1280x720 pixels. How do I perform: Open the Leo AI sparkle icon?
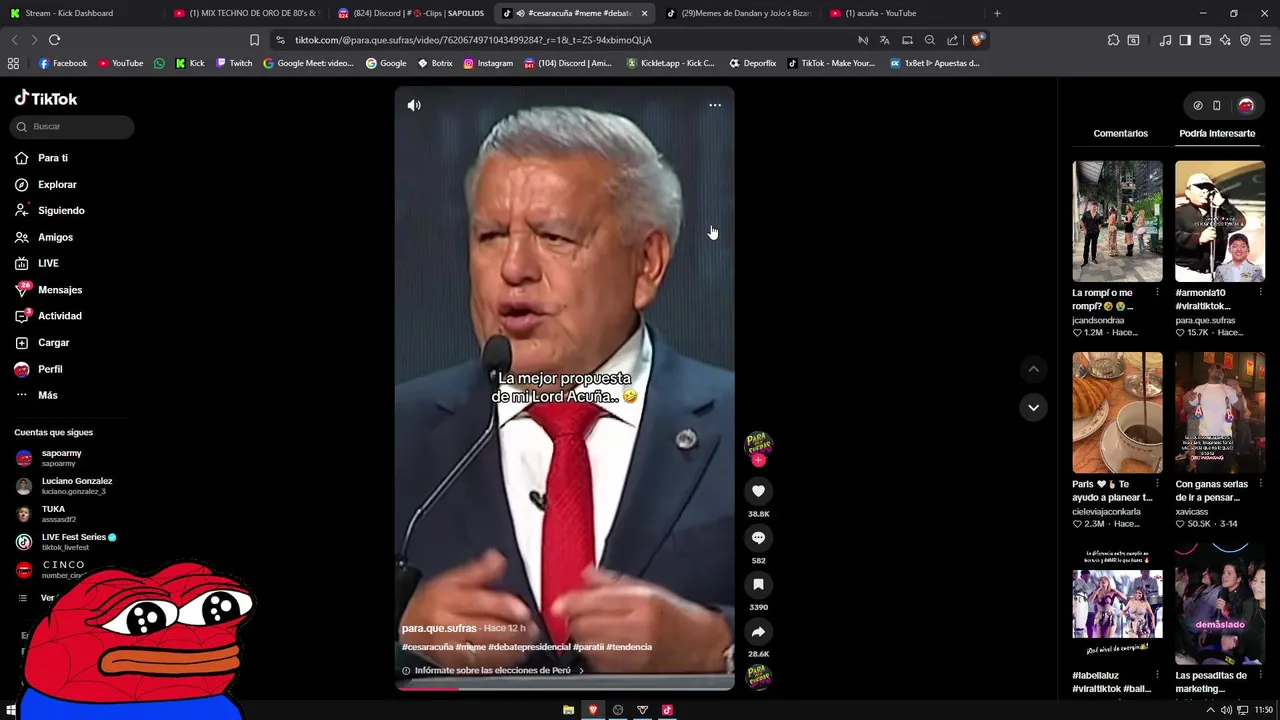pyautogui.click(x=1225, y=40)
